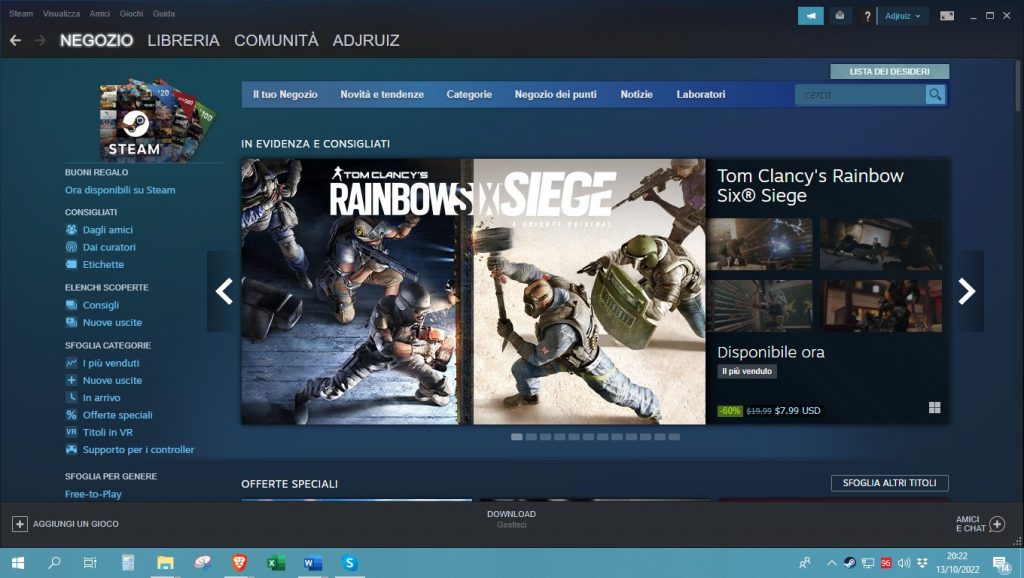The image size is (1024, 578).
Task: Select the gamepad icon for controller support
Action: tap(69, 448)
